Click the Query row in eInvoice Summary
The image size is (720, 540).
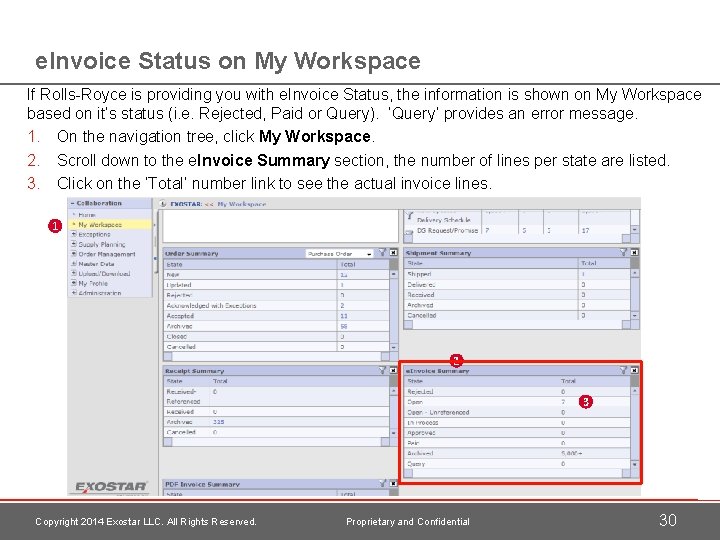coord(518,464)
